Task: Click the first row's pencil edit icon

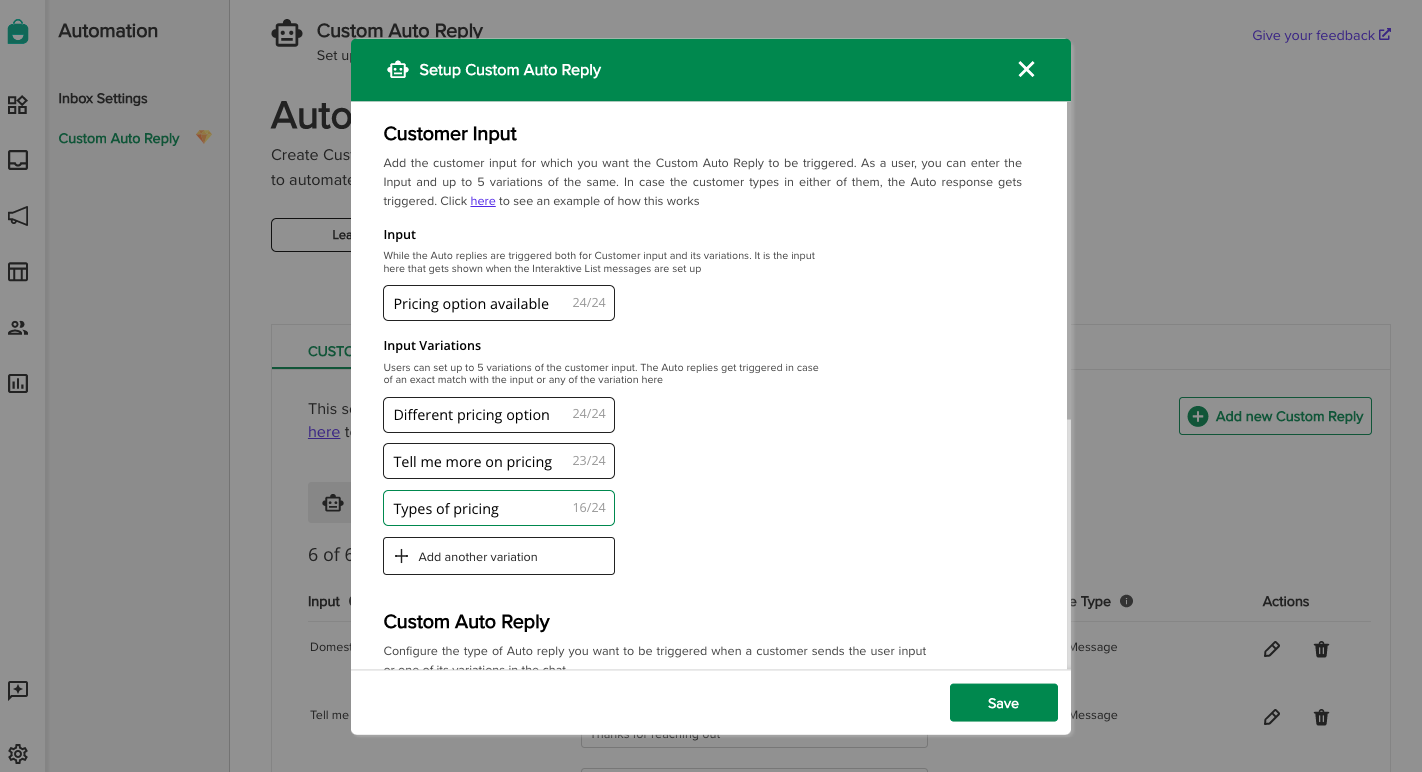Action: (x=1271, y=649)
